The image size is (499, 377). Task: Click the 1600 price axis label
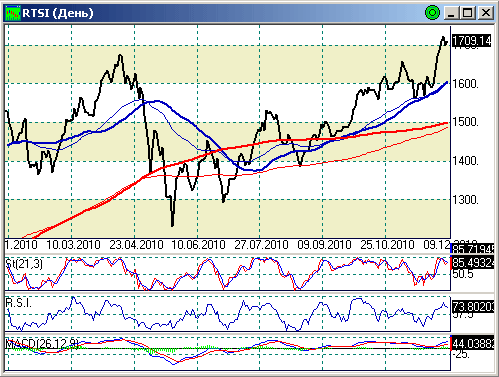465,83
